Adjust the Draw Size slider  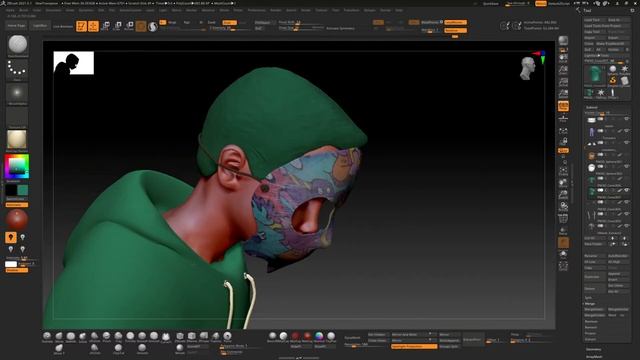coord(301,28)
